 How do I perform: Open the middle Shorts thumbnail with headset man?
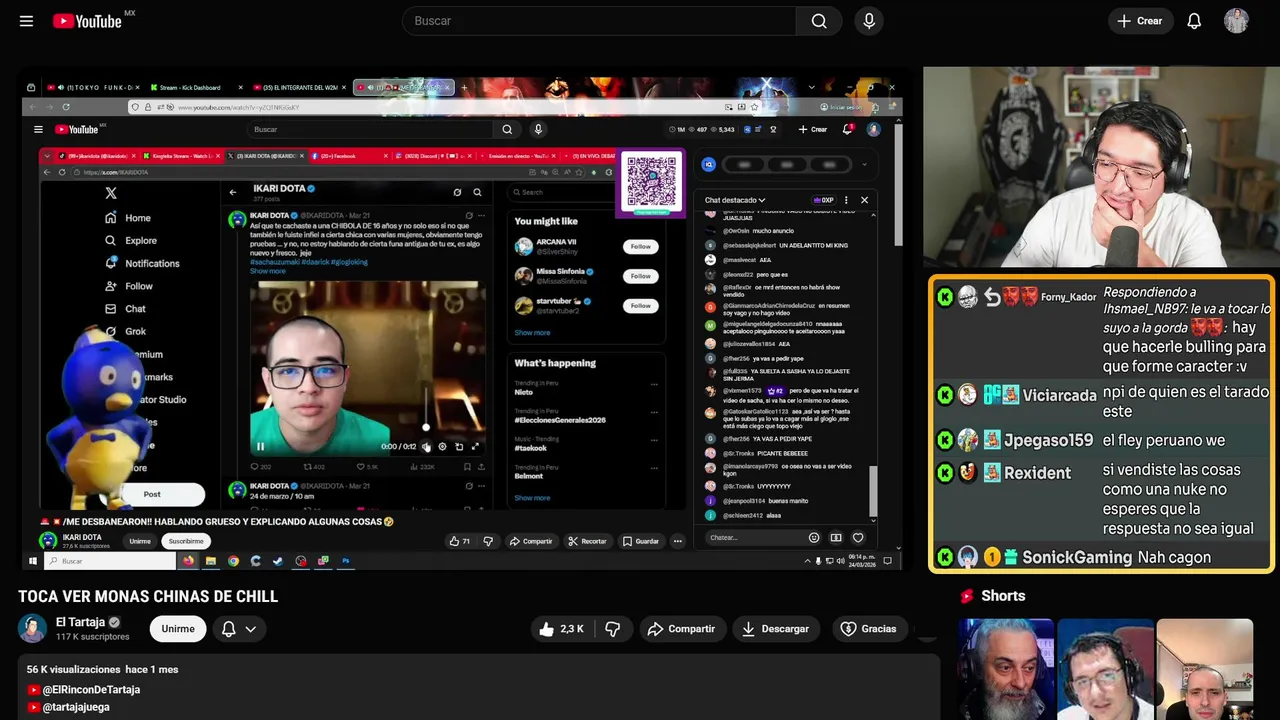tap(1105, 669)
